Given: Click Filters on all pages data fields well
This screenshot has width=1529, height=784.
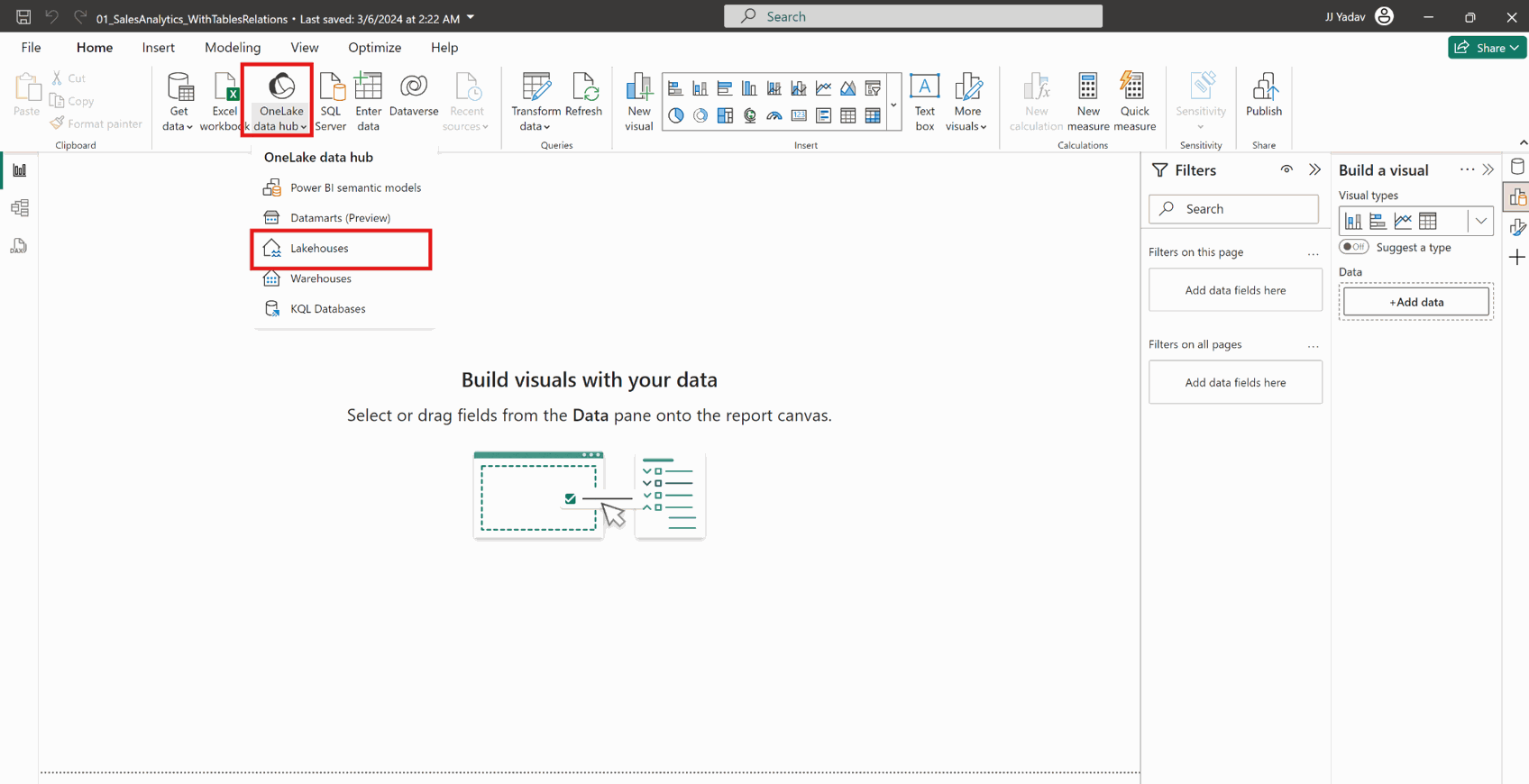Looking at the screenshot, I should click(x=1235, y=382).
